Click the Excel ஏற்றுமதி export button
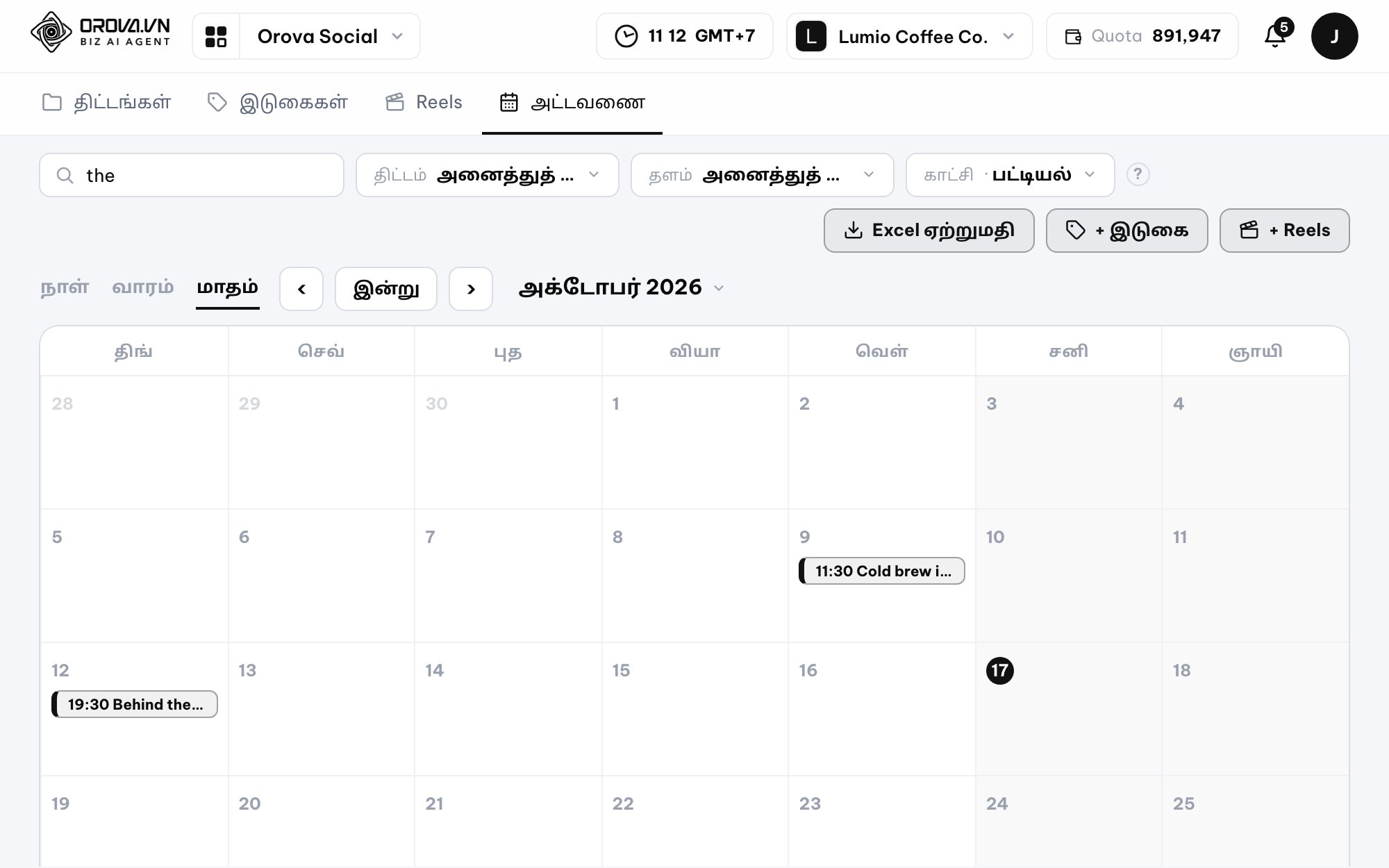Viewport: 1389px width, 868px height. 929,231
